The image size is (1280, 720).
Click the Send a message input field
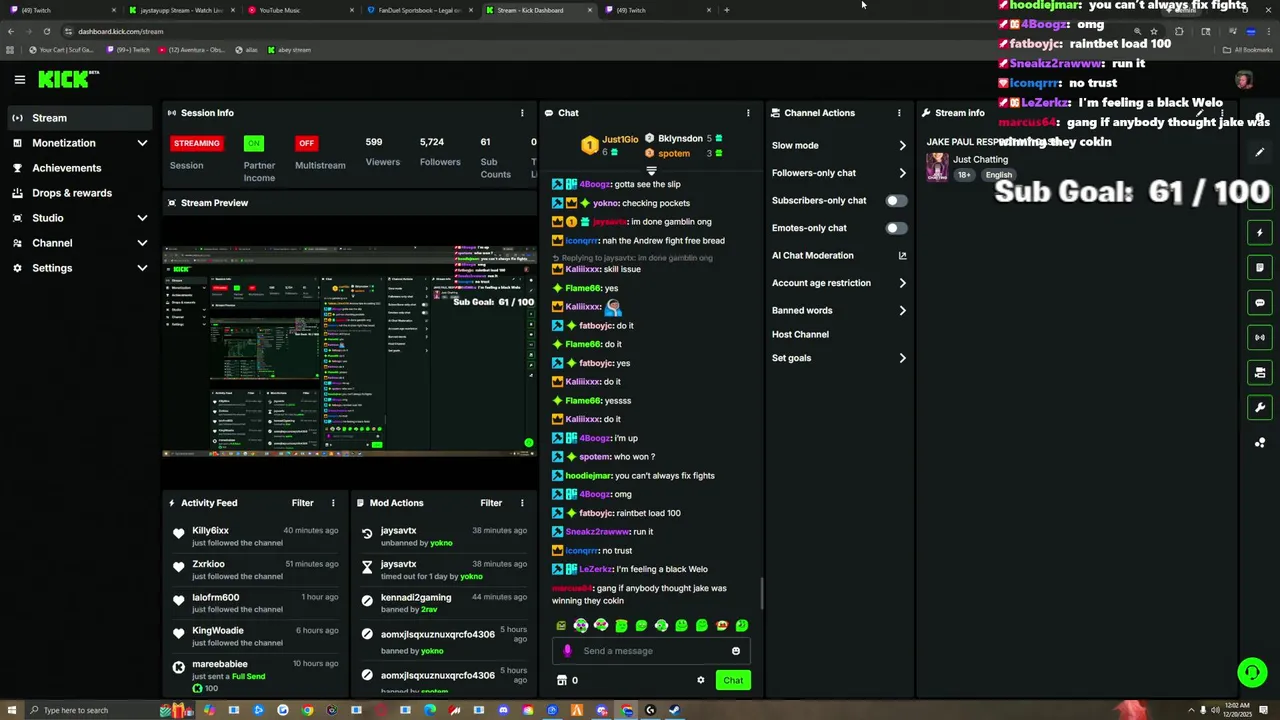click(651, 651)
